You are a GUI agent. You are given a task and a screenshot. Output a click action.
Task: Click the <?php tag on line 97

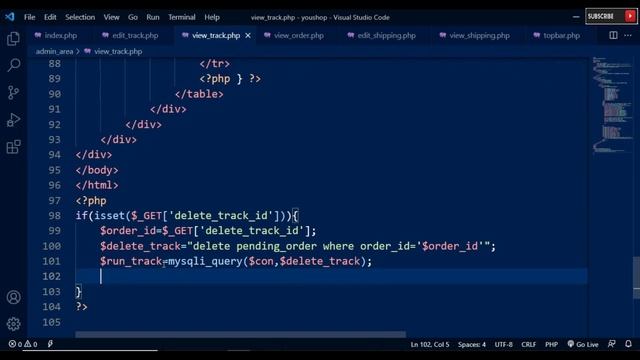91,201
